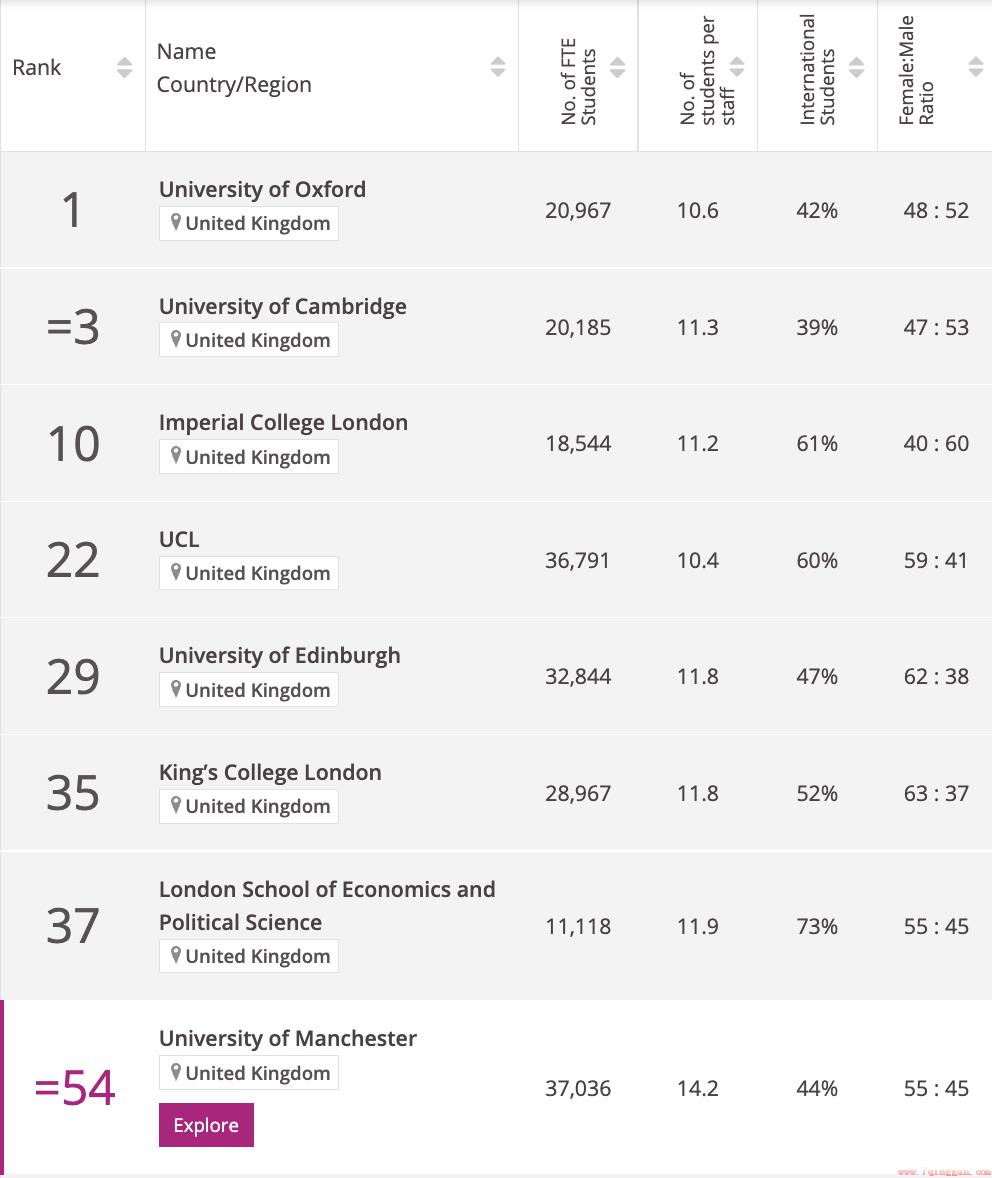Click the Rank column header text

[x=37, y=68]
